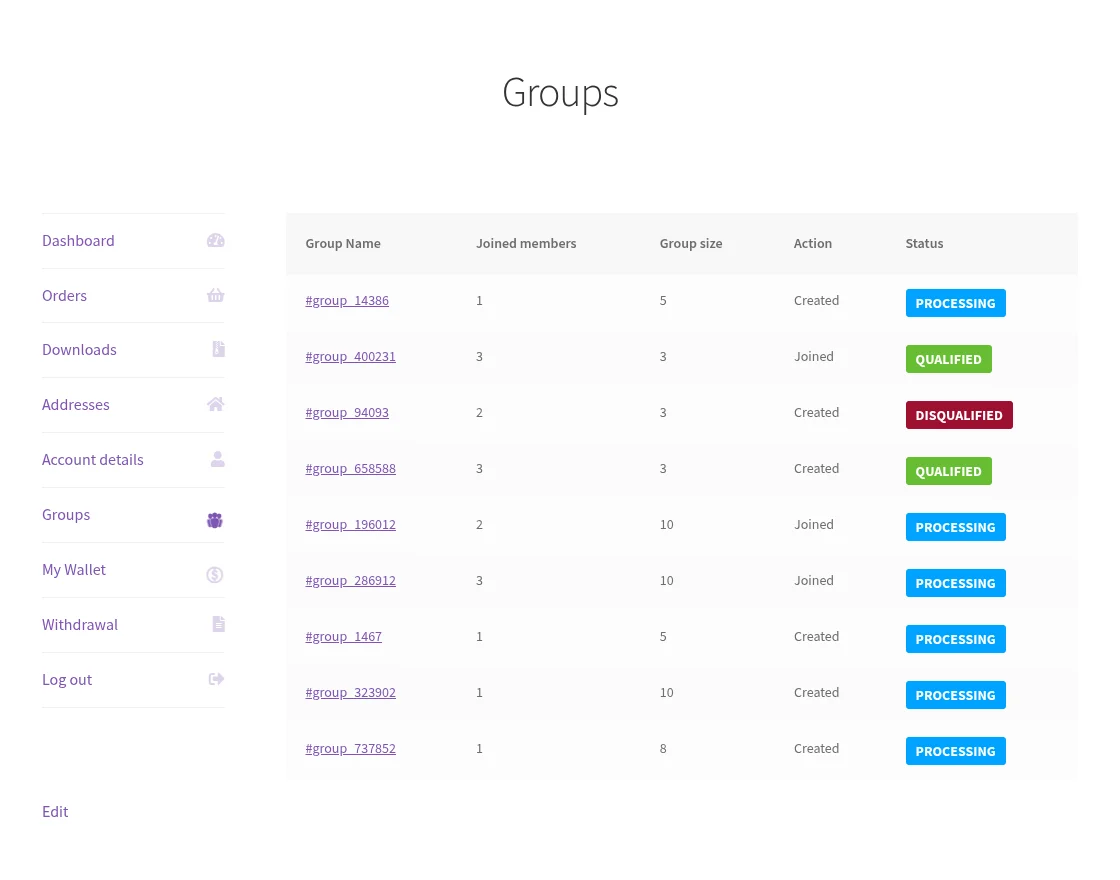The height and width of the screenshot is (880, 1120).
Task: Select the Withdrawal document icon
Action: coord(218,624)
